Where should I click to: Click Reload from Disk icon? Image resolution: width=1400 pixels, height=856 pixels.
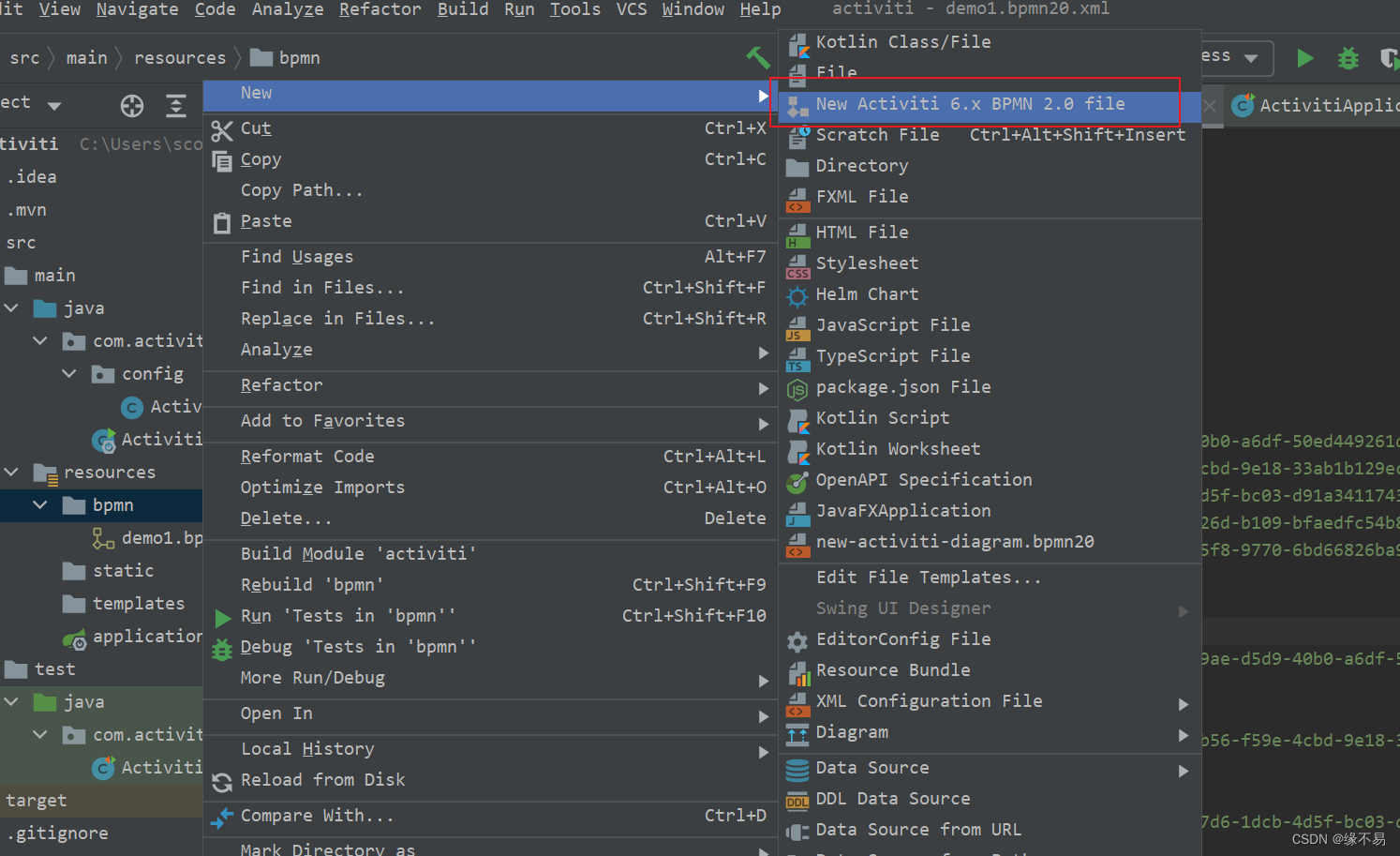[222, 783]
